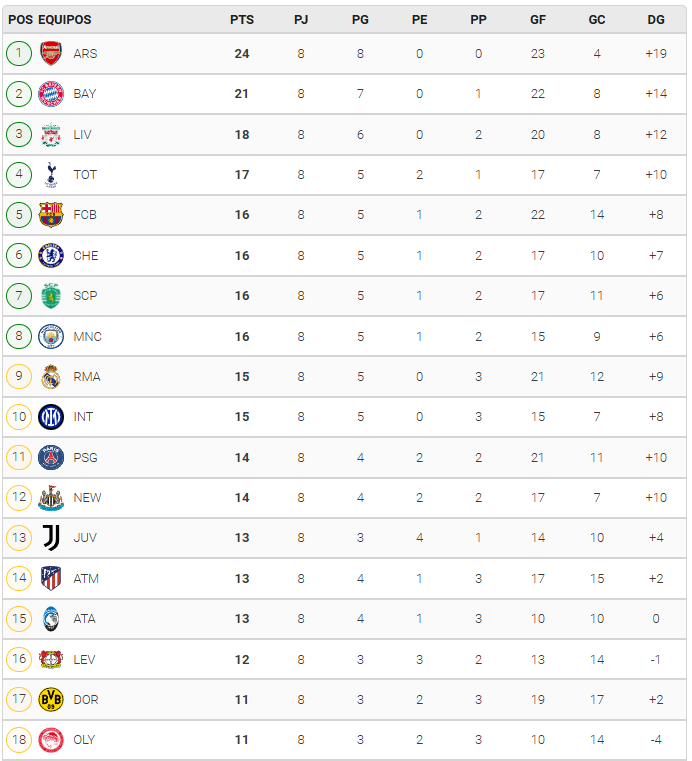
Task: Click the Borussia Dortmund badge
Action: (51, 700)
